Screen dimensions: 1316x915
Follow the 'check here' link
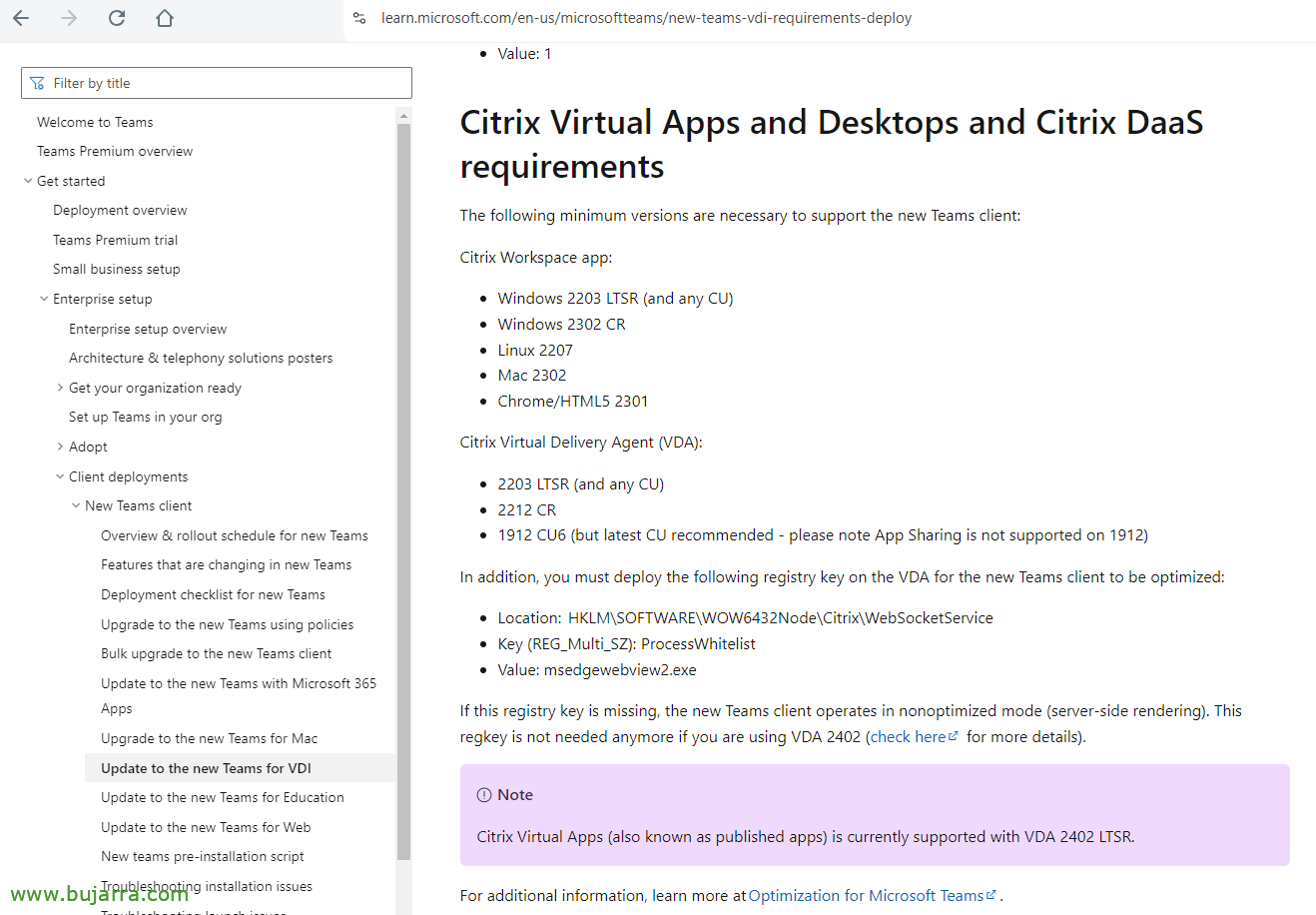point(914,736)
